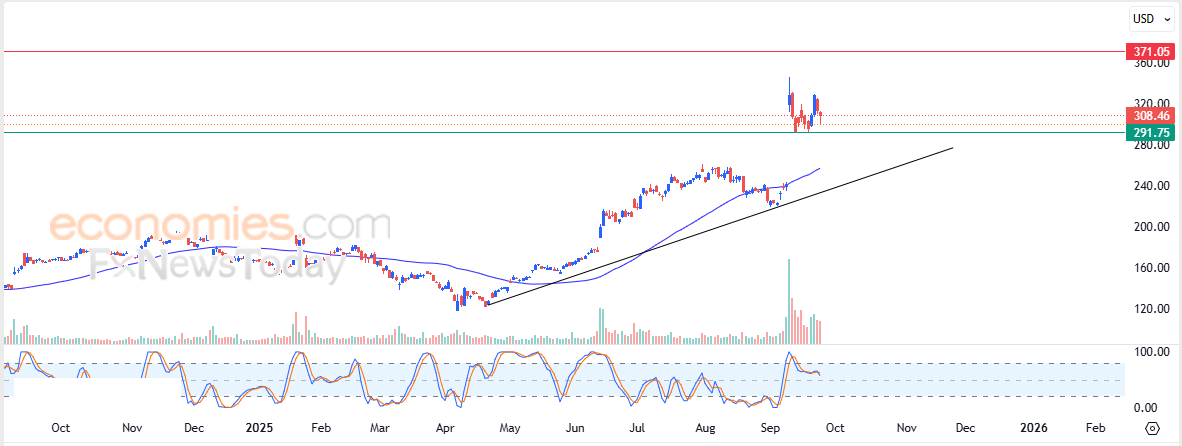Select the 308.46 current price label
Viewport: 1182px width, 446px height.
[x=1150, y=116]
